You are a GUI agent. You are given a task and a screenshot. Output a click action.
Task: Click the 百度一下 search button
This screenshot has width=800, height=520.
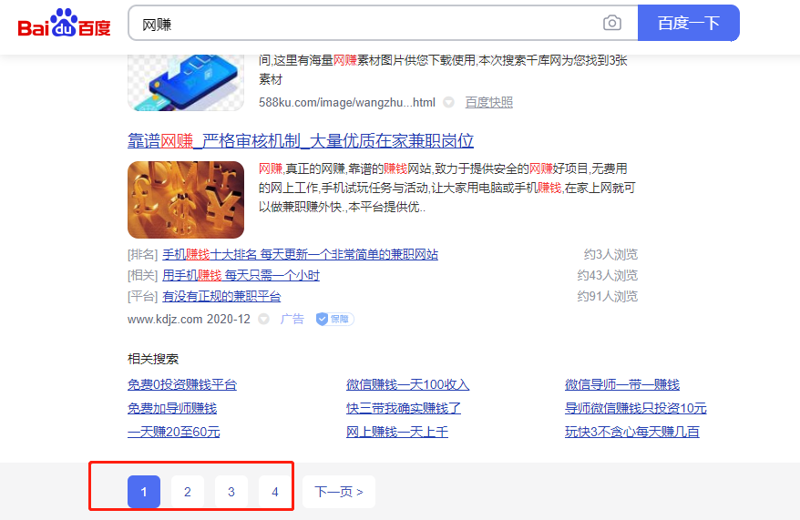point(688,23)
